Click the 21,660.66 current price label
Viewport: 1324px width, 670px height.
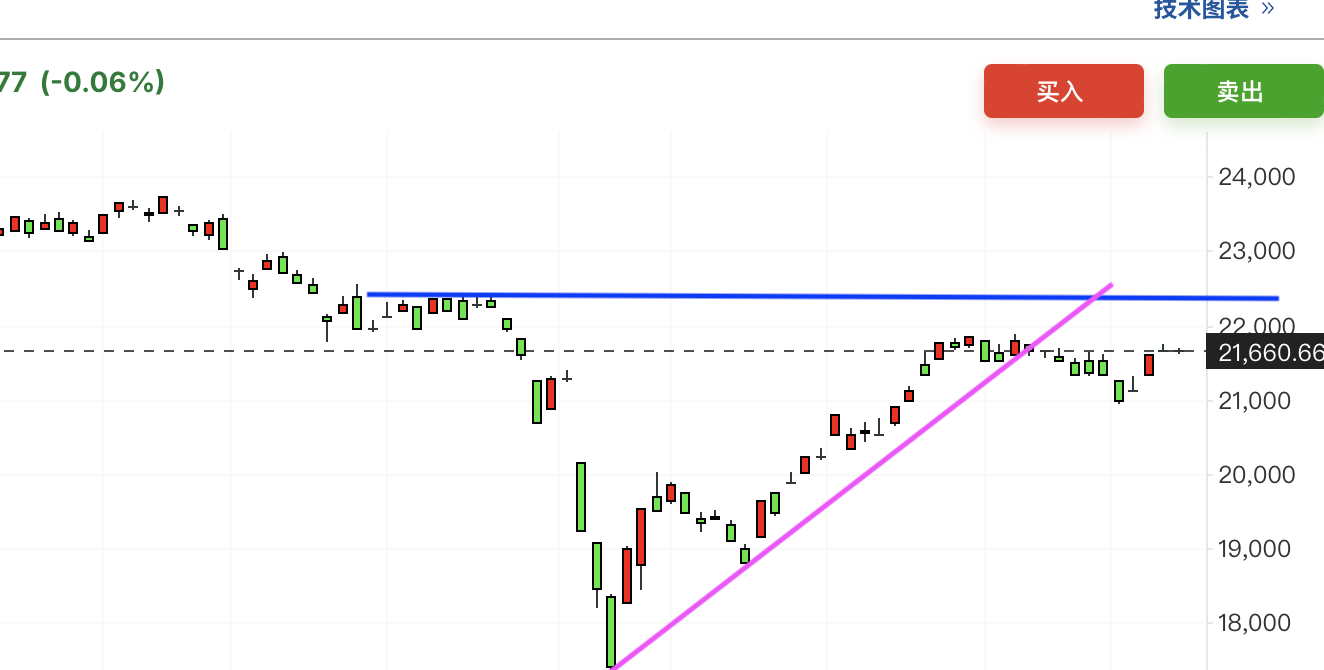(1265, 352)
